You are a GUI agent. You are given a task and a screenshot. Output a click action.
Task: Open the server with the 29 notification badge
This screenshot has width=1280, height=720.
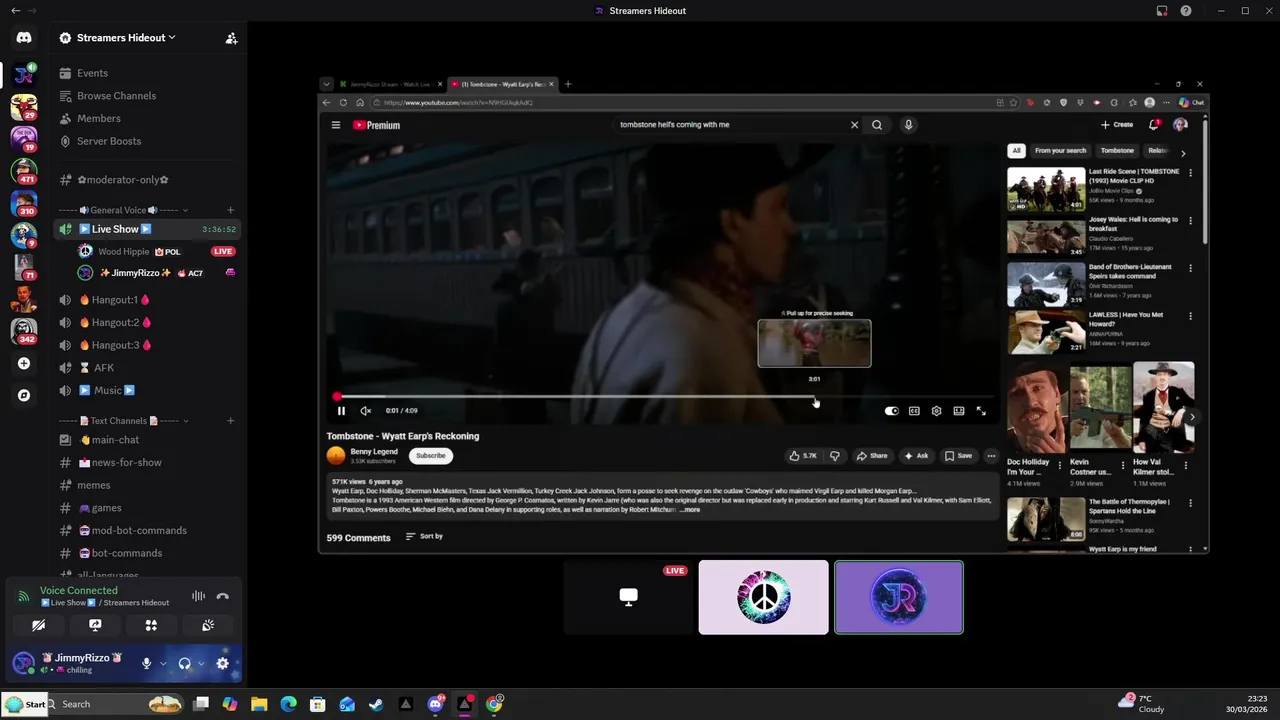click(x=24, y=106)
